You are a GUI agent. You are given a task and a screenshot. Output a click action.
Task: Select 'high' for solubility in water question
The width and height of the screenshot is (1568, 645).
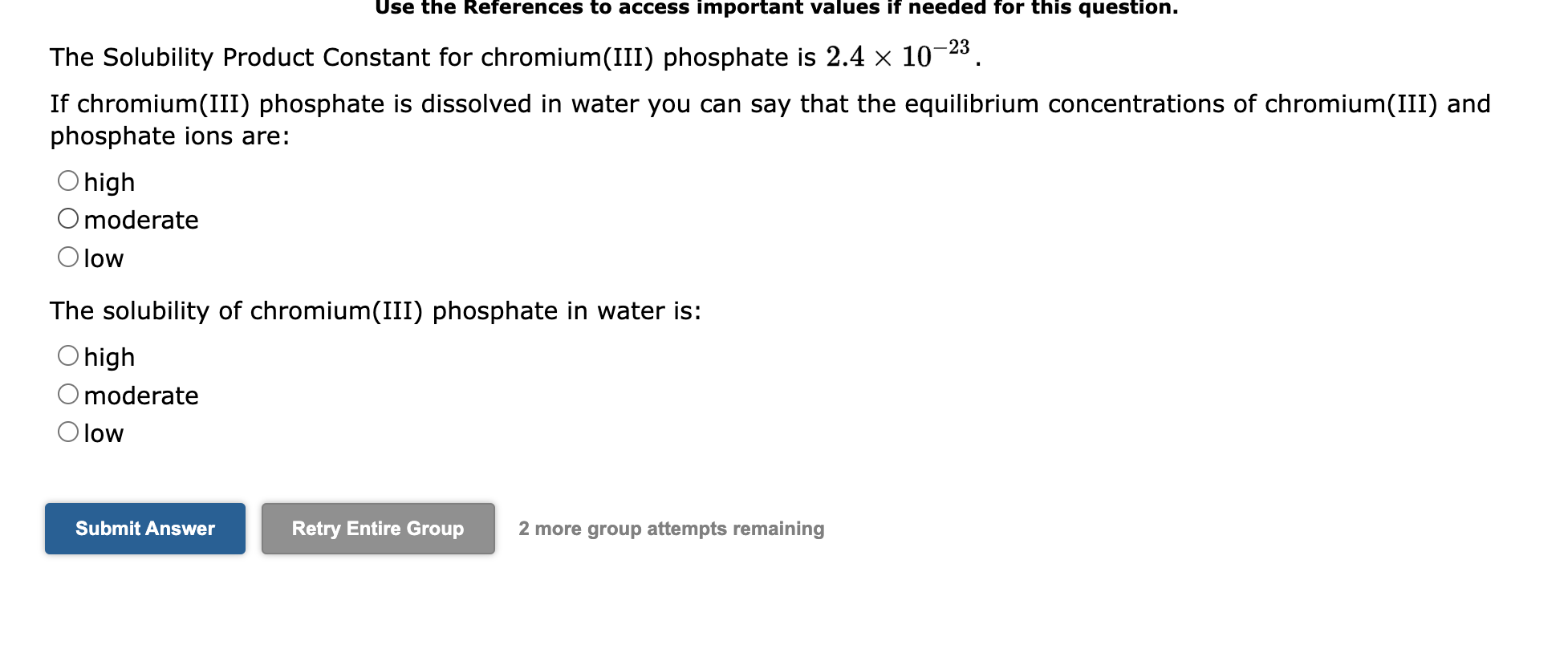tap(67, 355)
